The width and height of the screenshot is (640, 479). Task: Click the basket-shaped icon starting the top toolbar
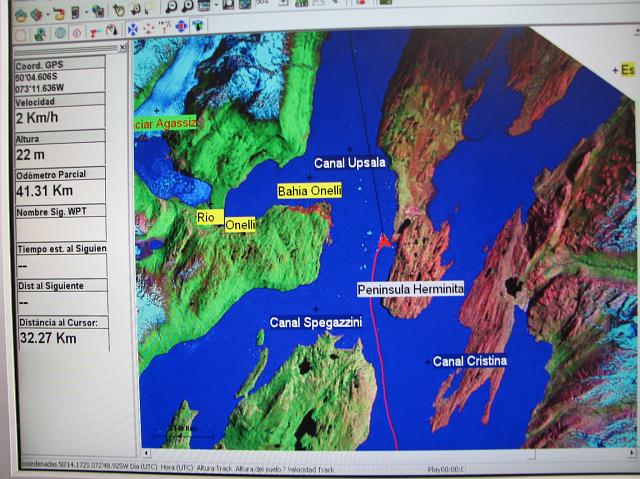coord(20,16)
